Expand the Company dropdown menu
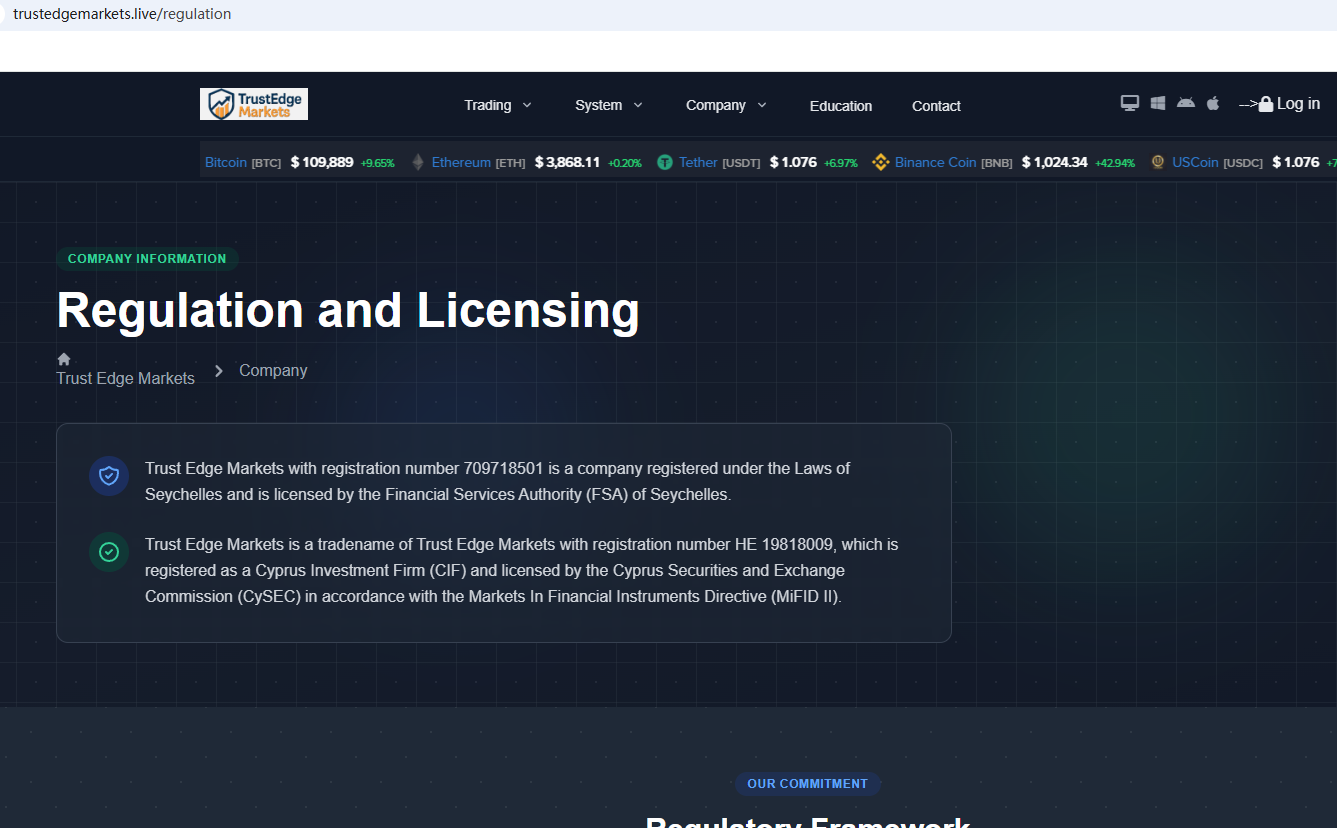This screenshot has height=828, width=1337. [726, 105]
